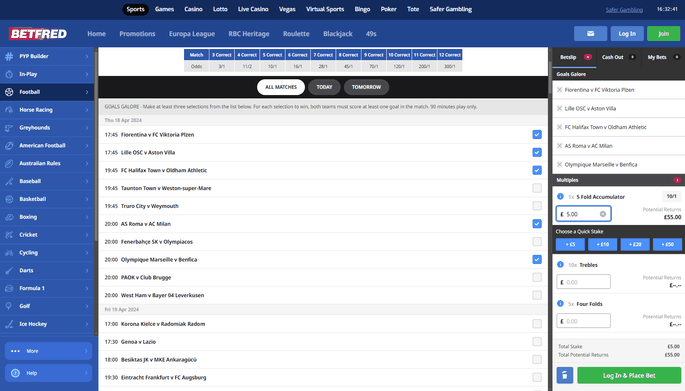685x391 pixels.
Task: Click the Boxing glove icon
Action: [x=9, y=217]
